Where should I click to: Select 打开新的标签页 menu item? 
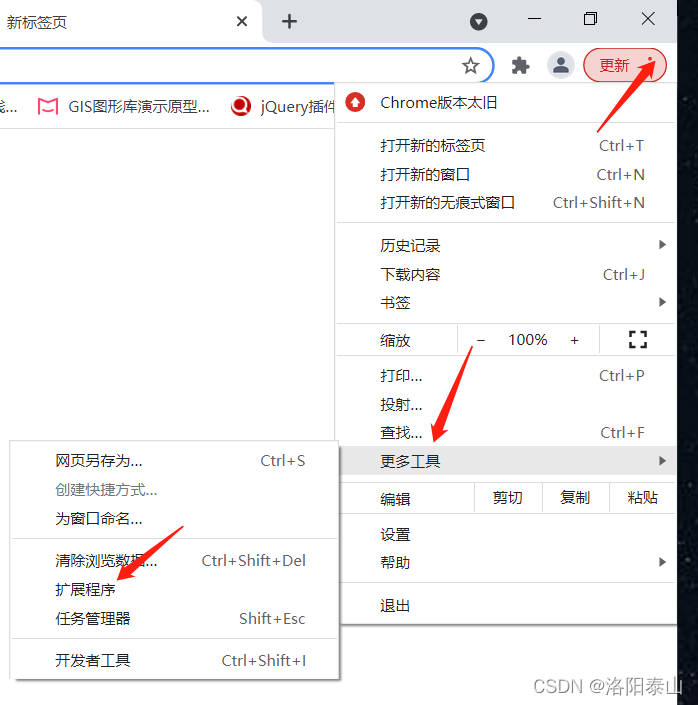[x=506, y=146]
